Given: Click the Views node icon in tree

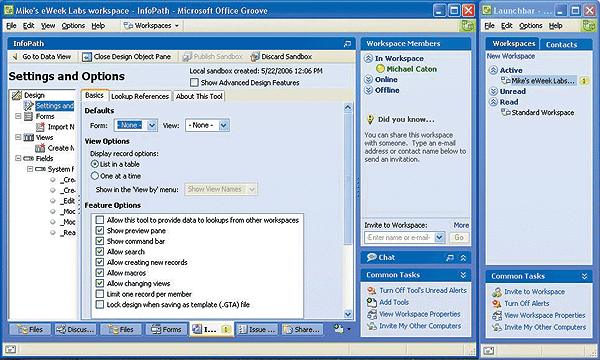Looking at the screenshot, I should (x=28, y=137).
